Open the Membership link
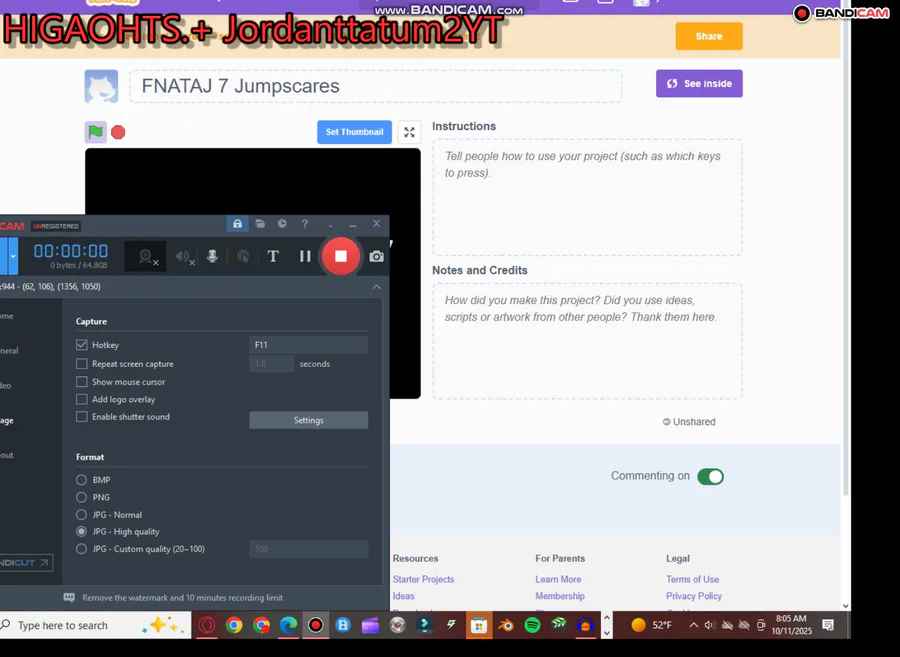This screenshot has width=900, height=657. tap(560, 596)
